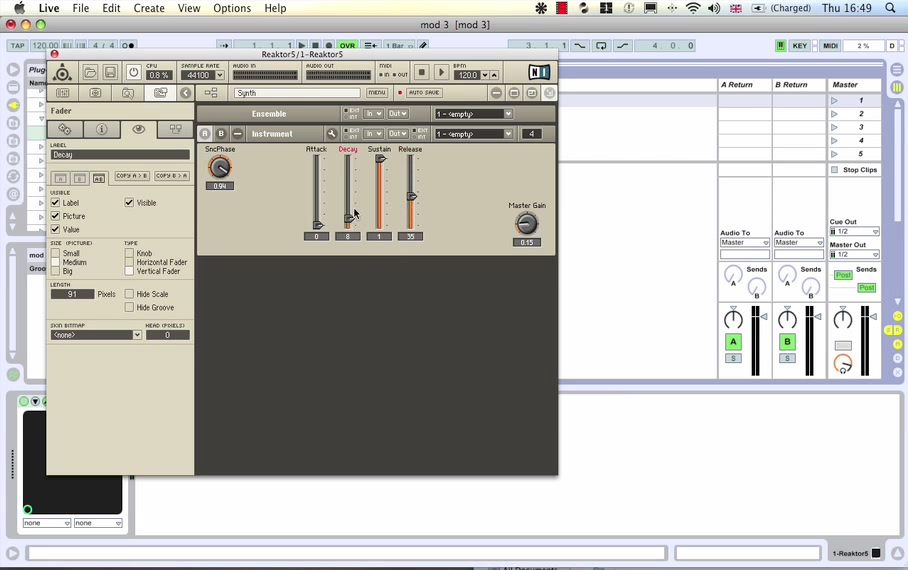908x570 pixels.
Task: Toggle the A Return track activator
Action: [x=733, y=342]
